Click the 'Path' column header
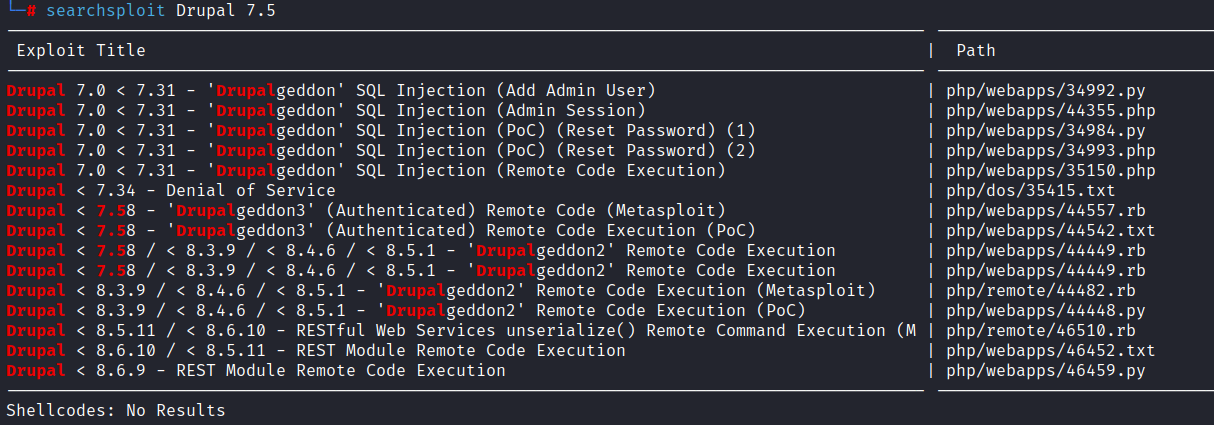Image resolution: width=1214 pixels, height=425 pixels. [975, 50]
